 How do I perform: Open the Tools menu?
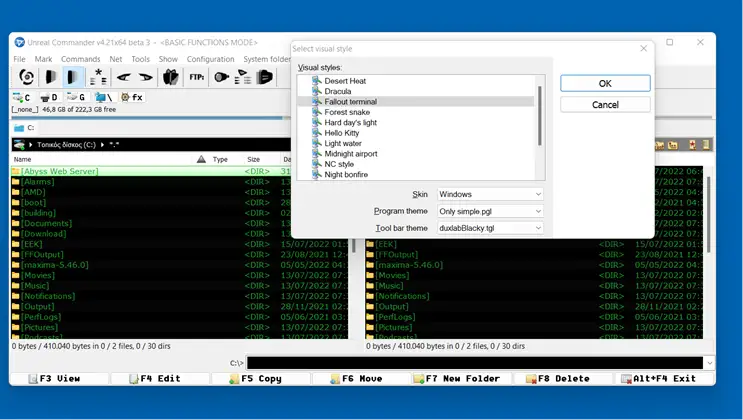(140, 59)
